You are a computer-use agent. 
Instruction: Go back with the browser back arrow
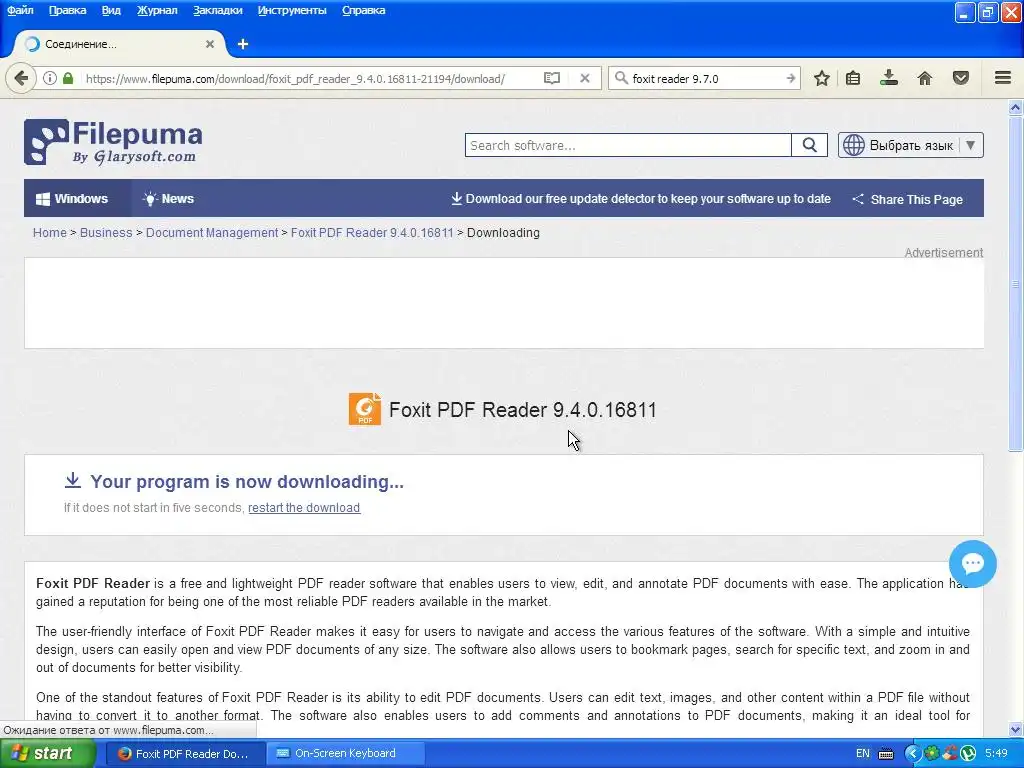[21, 78]
